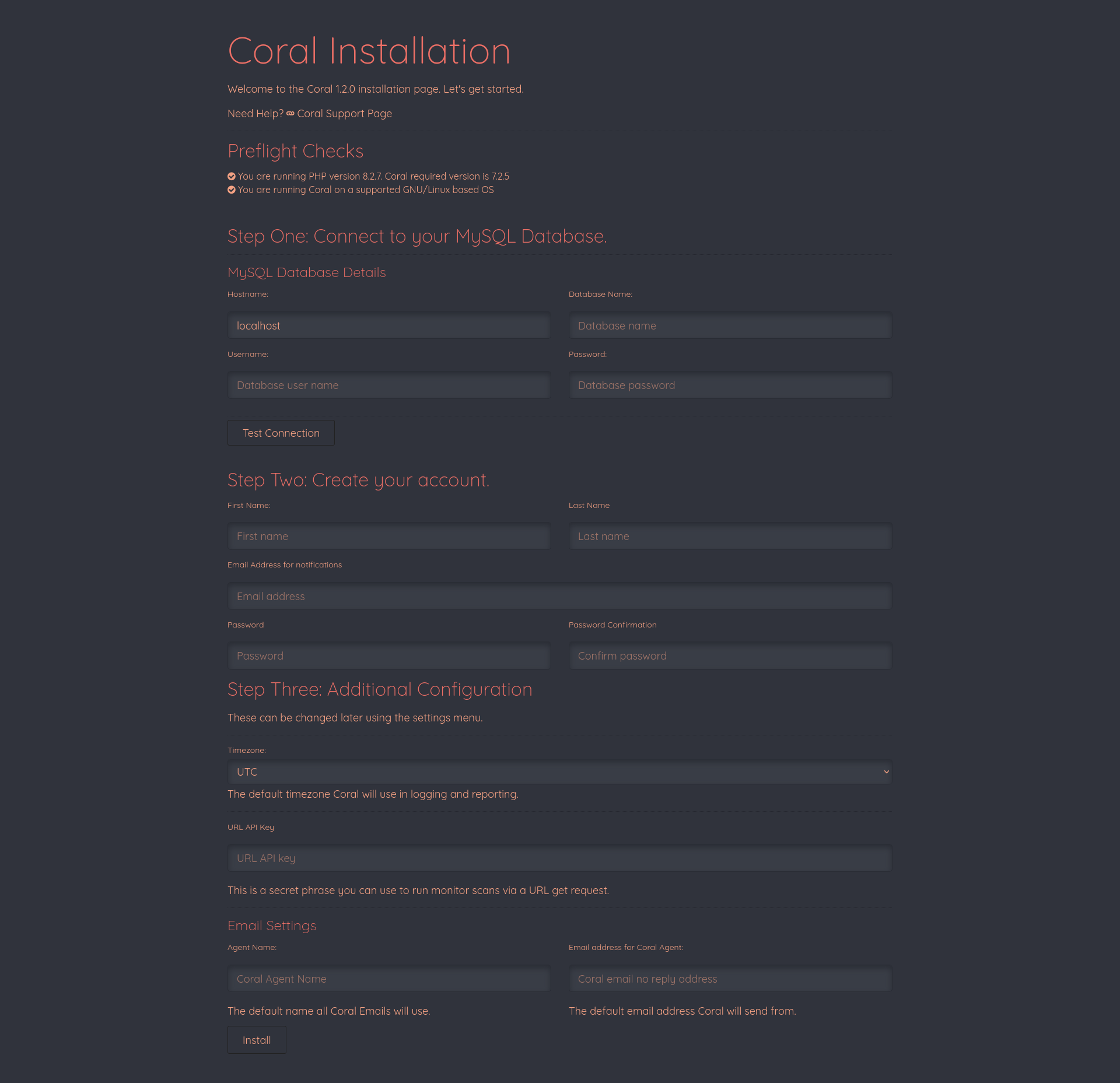Click the Password Confirmation input field
1120x1083 pixels.
click(x=729, y=655)
